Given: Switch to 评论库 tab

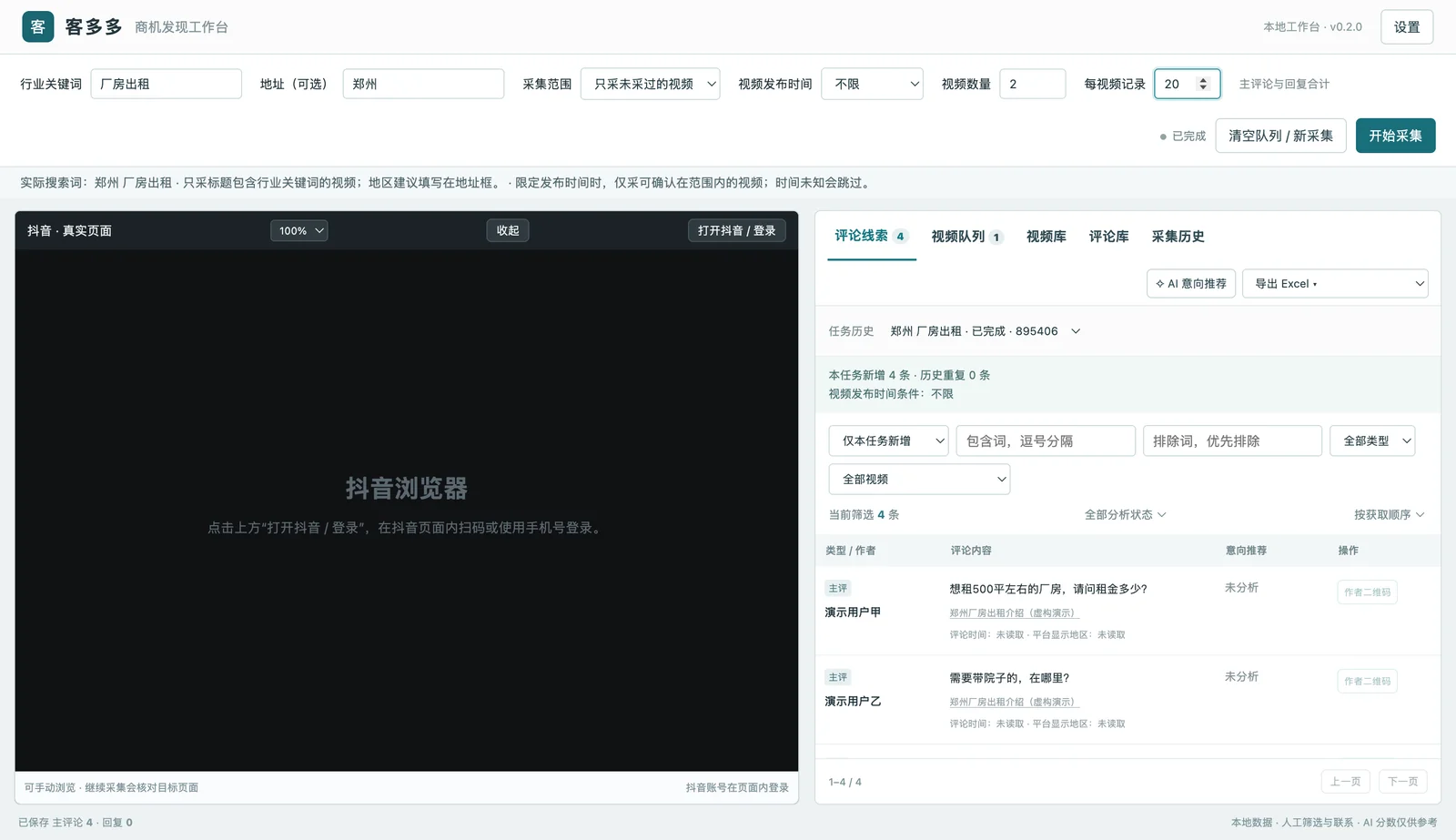Looking at the screenshot, I should click(x=1109, y=237).
